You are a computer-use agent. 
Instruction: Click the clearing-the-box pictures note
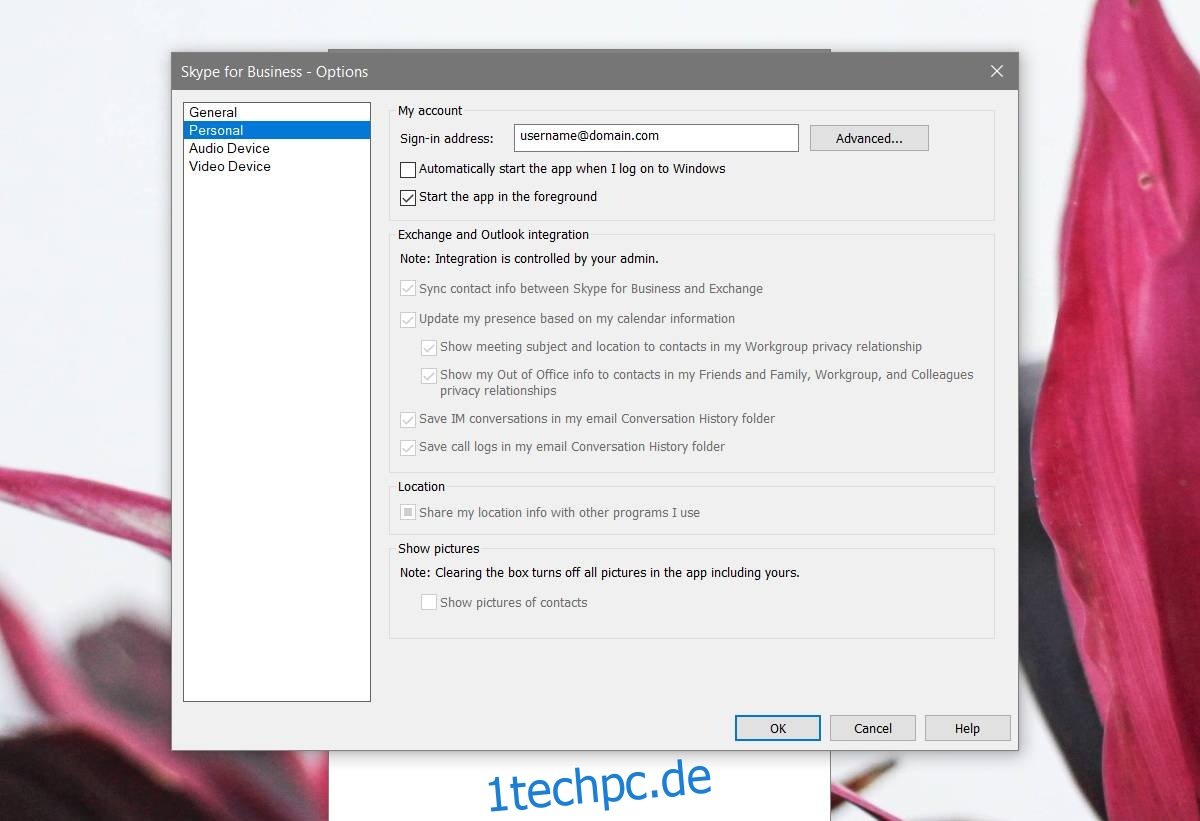pyautogui.click(x=600, y=573)
